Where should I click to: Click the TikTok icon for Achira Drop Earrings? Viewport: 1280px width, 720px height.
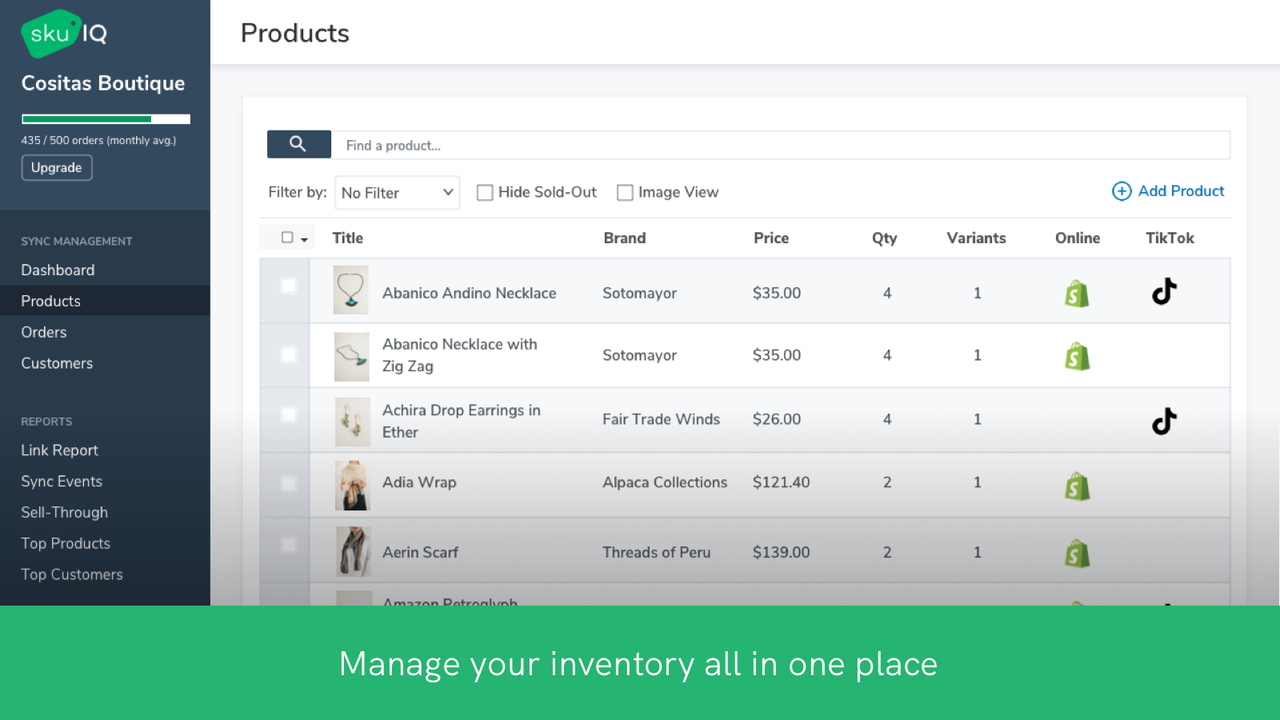(1163, 422)
